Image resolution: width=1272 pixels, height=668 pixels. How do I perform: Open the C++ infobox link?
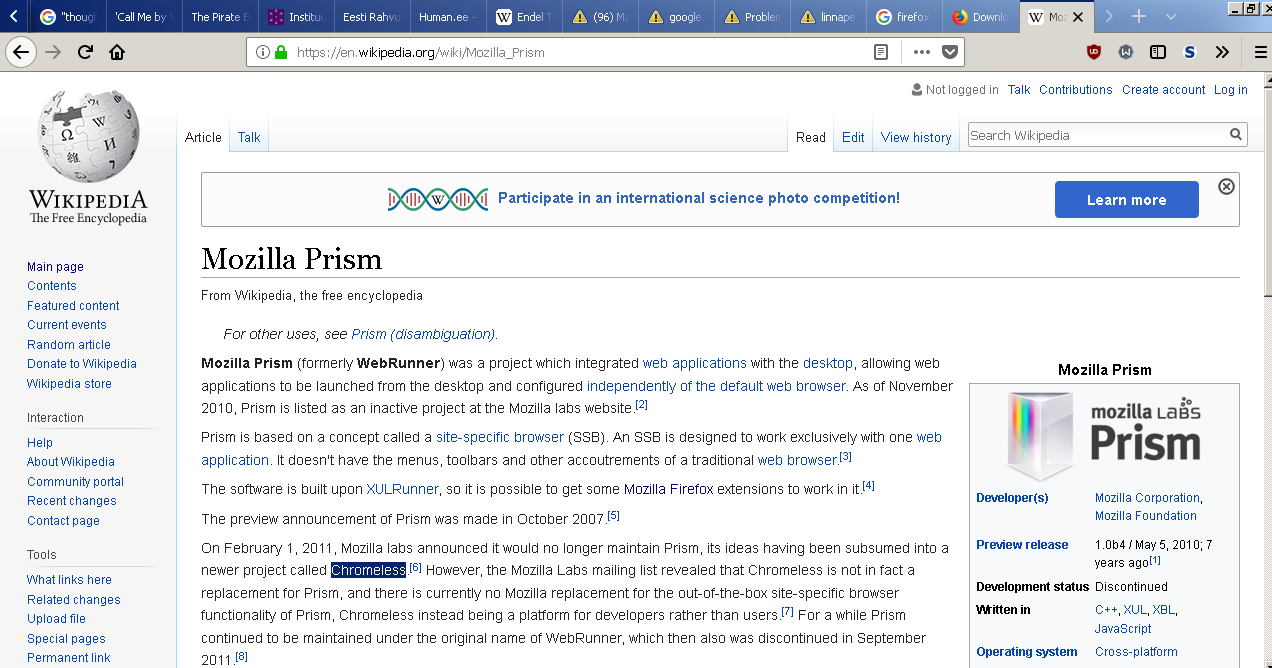1106,610
